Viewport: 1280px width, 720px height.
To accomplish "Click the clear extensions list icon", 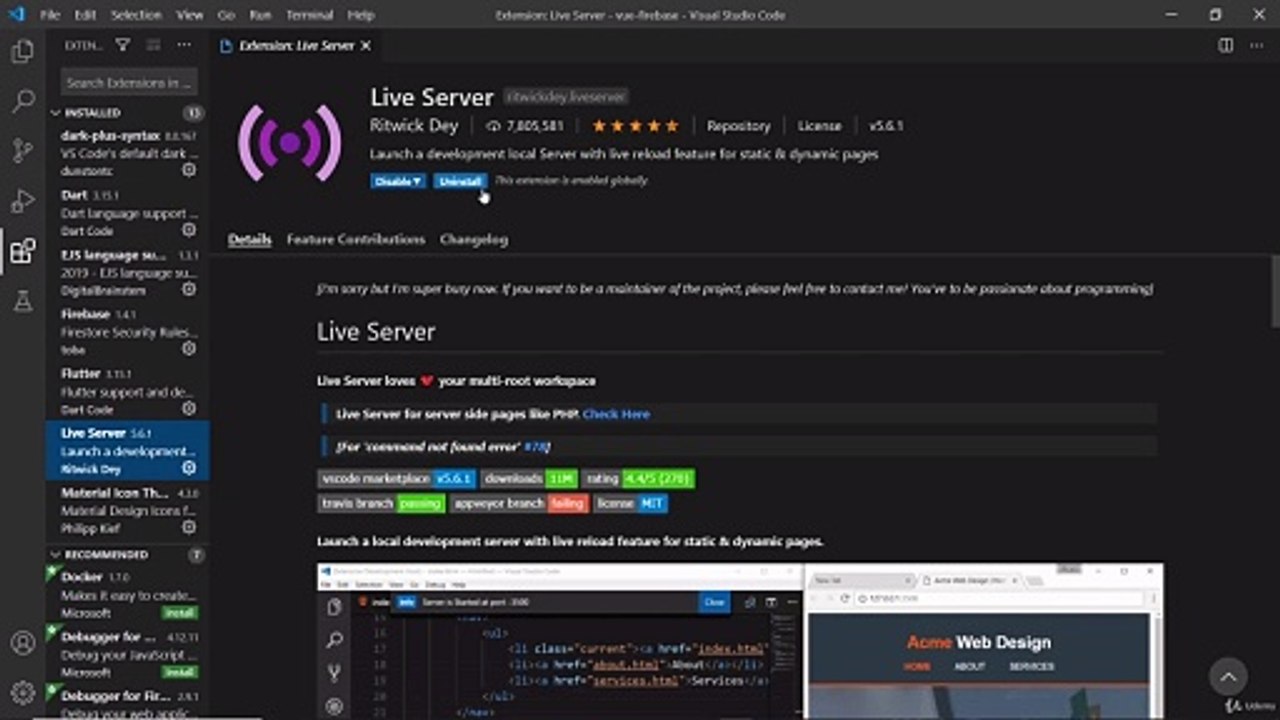I will point(153,45).
